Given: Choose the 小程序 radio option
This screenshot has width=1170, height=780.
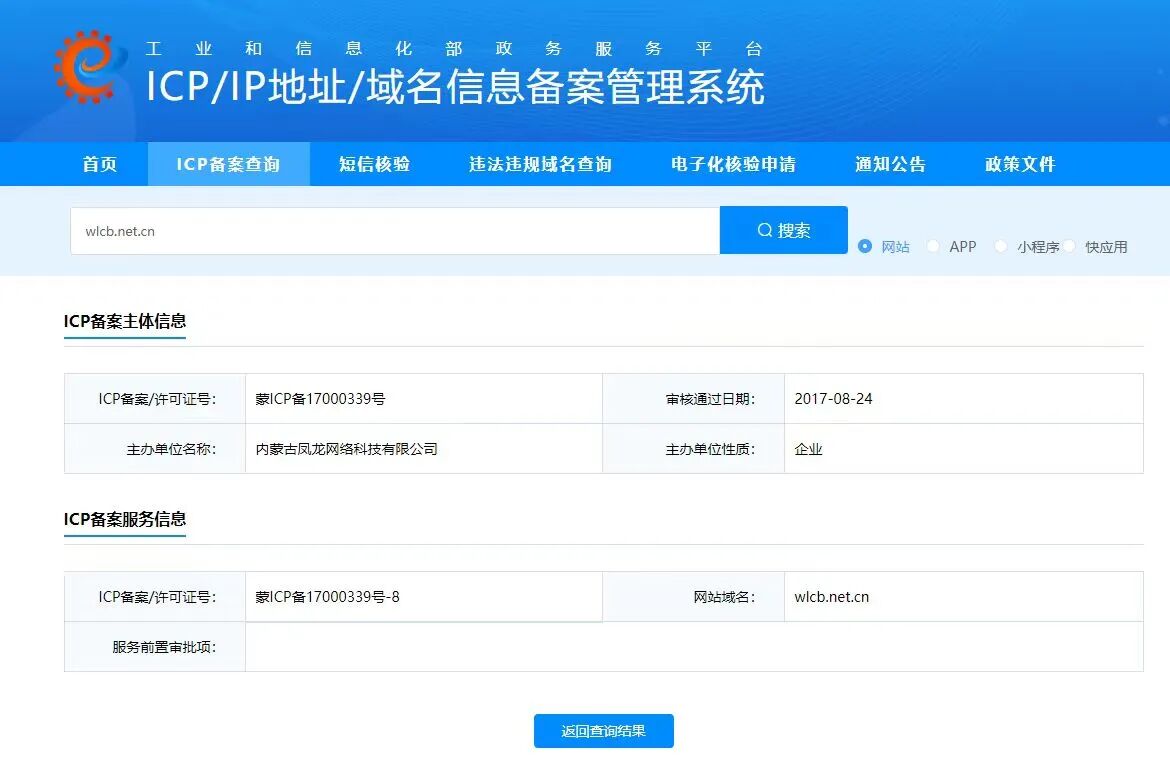Looking at the screenshot, I should click(1001, 246).
